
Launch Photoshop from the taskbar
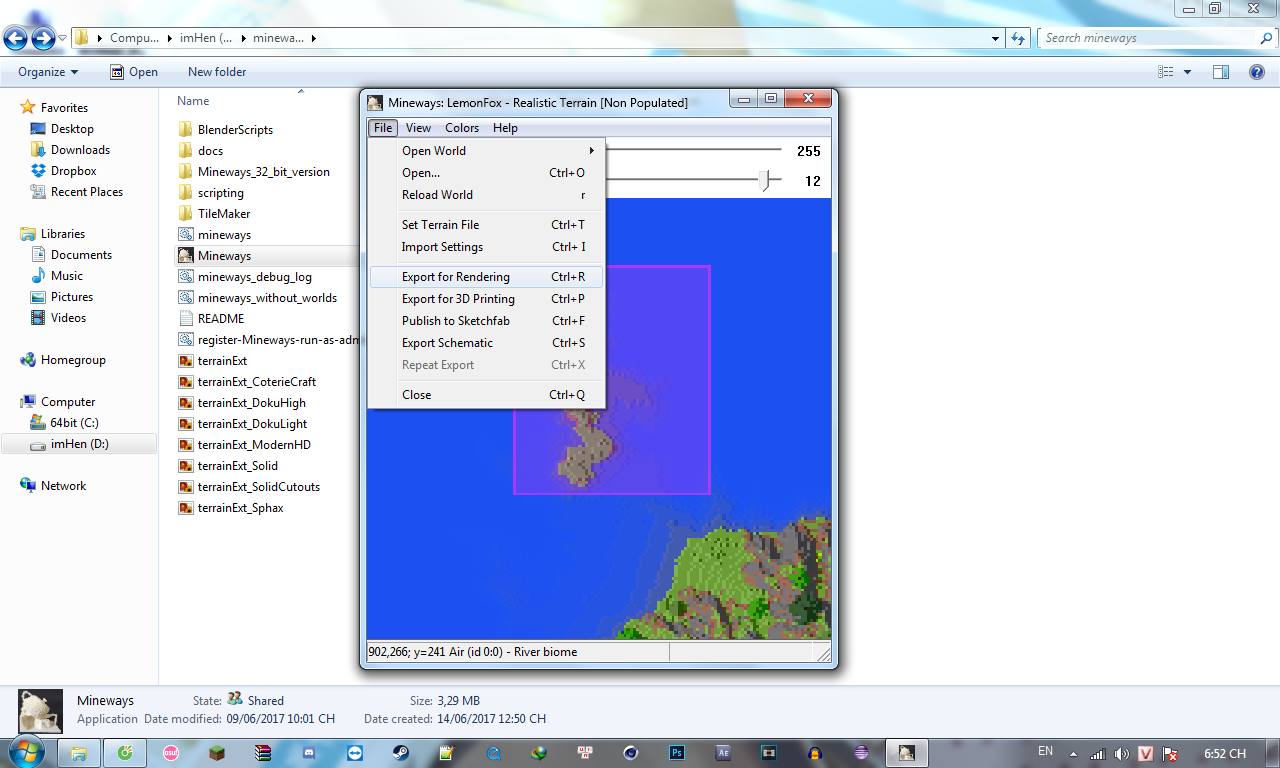[677, 753]
